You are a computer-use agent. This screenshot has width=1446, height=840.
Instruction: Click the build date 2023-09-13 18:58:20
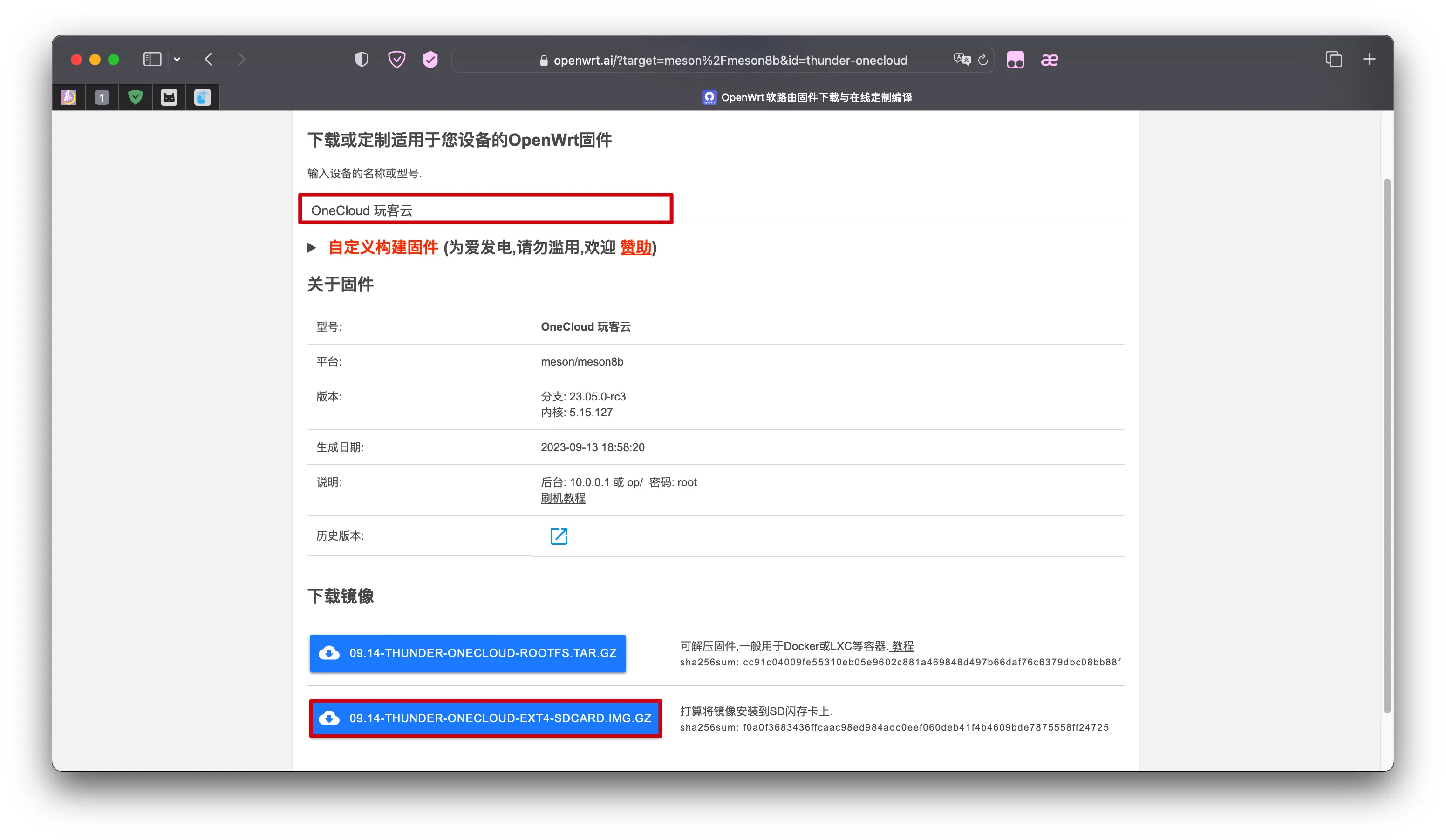tap(593, 447)
